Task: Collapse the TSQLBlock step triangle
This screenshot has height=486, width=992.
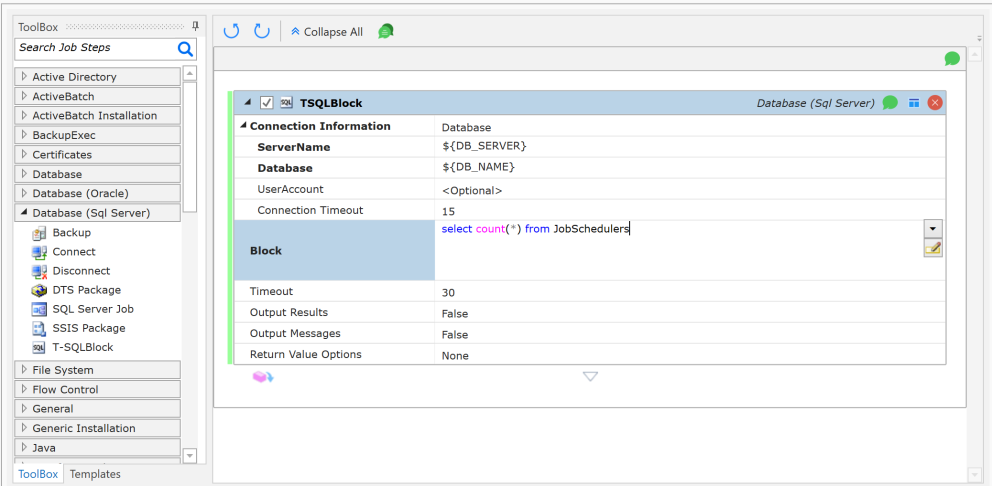Action: 248,103
